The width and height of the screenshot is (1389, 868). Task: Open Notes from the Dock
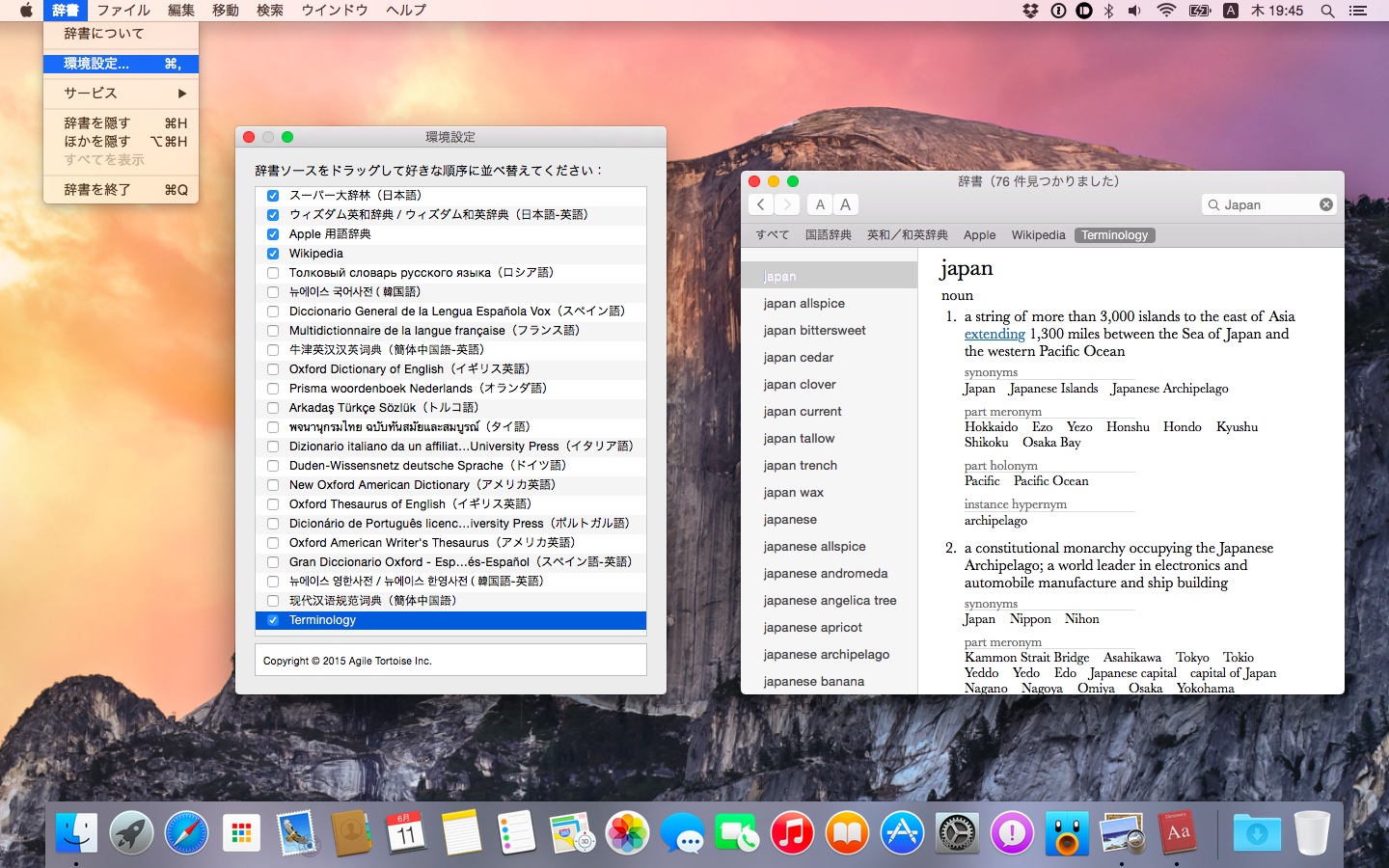tap(461, 832)
